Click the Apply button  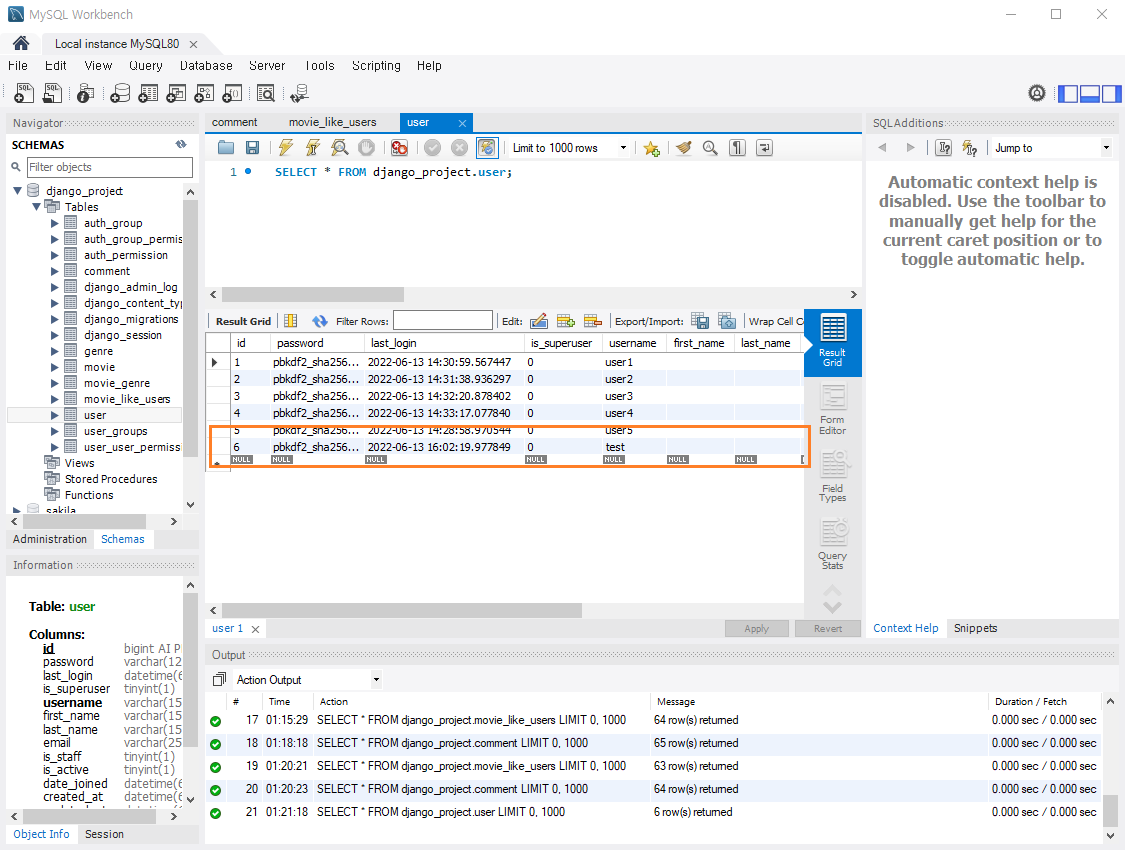756,628
